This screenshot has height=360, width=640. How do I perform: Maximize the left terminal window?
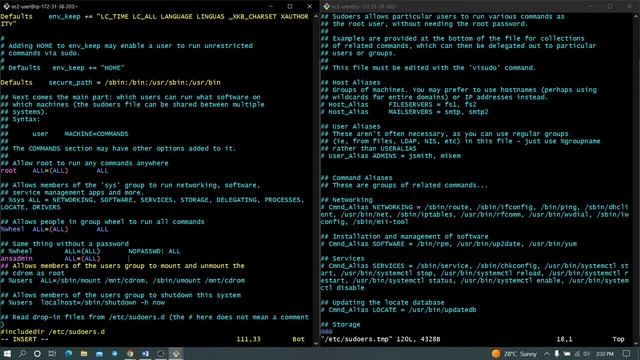(x=290, y=6)
